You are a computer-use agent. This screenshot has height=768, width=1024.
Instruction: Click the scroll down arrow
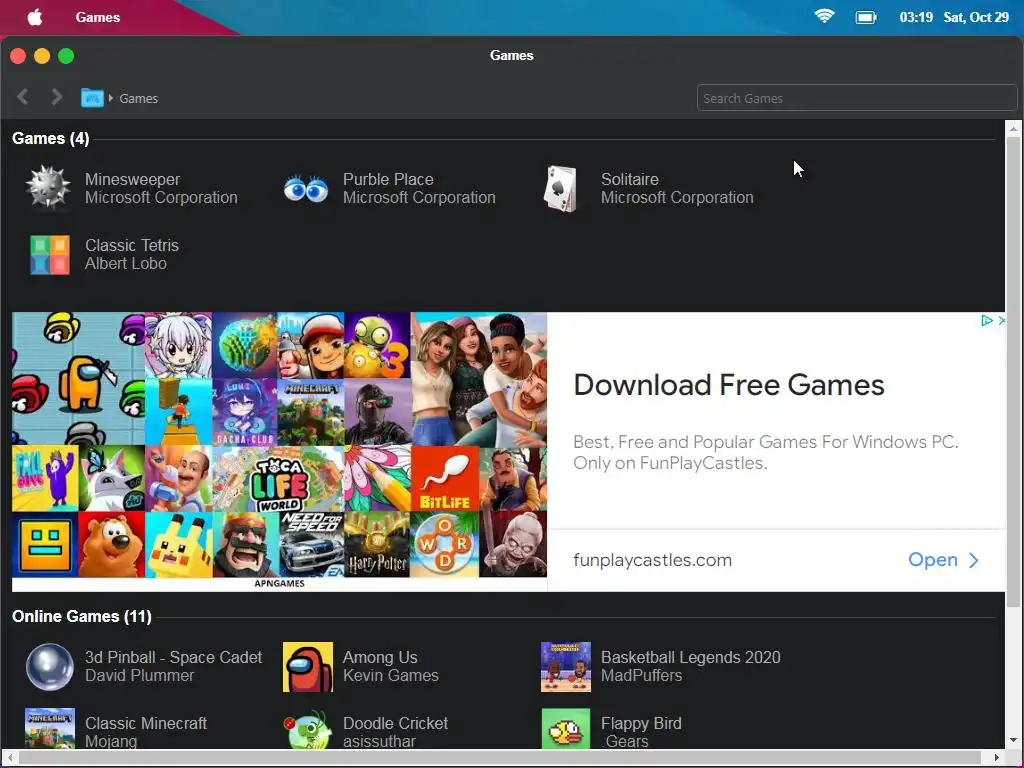pyautogui.click(x=1013, y=740)
